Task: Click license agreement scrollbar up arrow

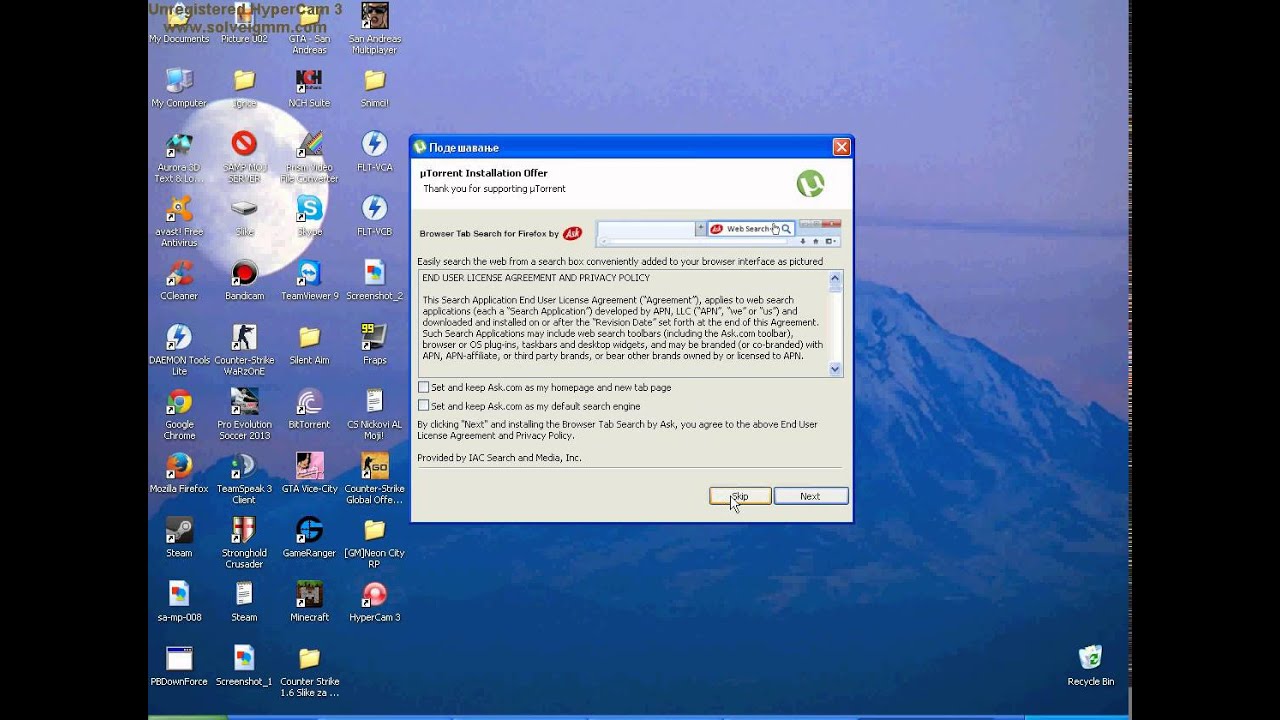Action: click(835, 279)
